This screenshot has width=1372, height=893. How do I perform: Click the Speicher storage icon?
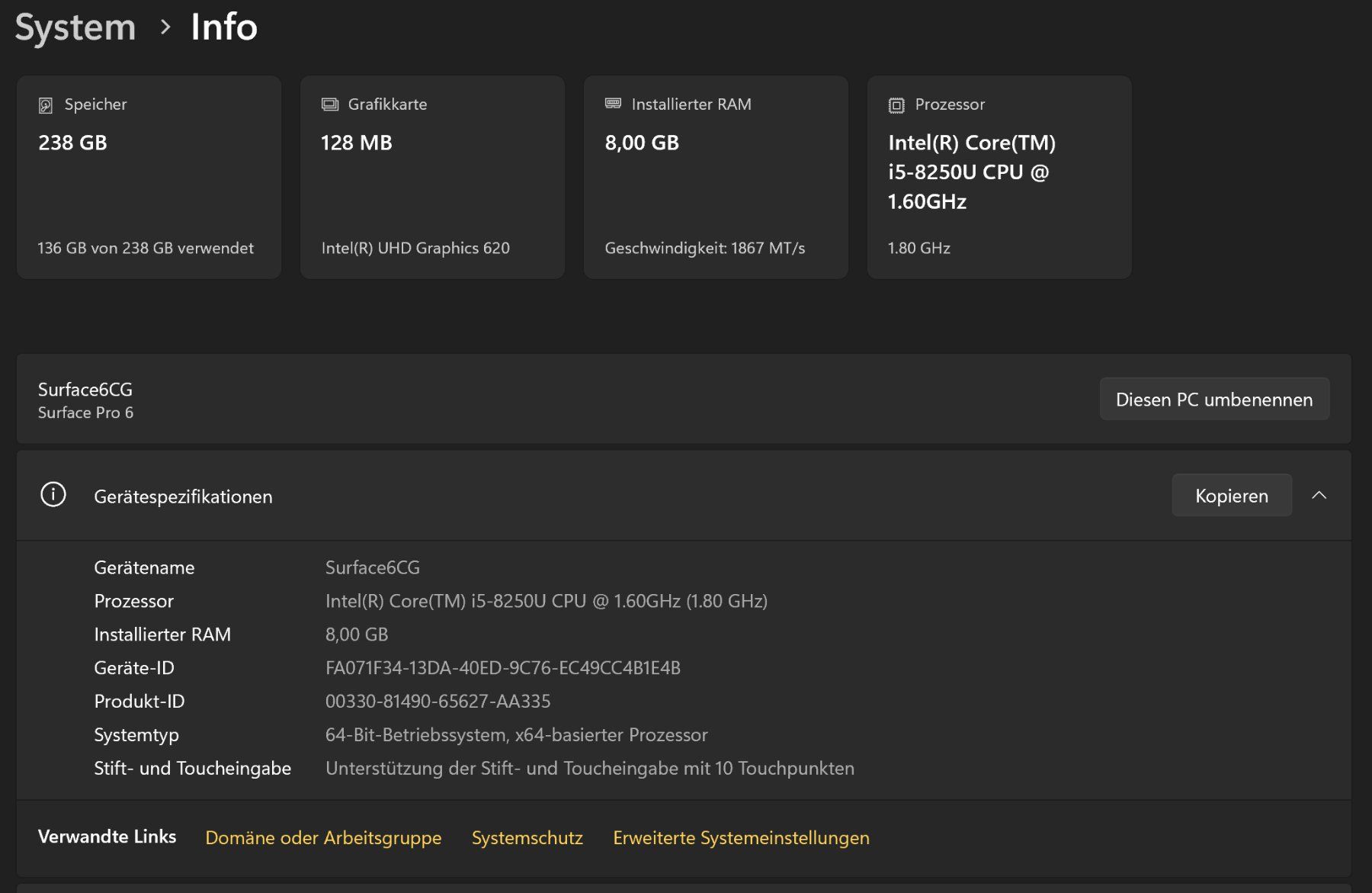(x=46, y=105)
